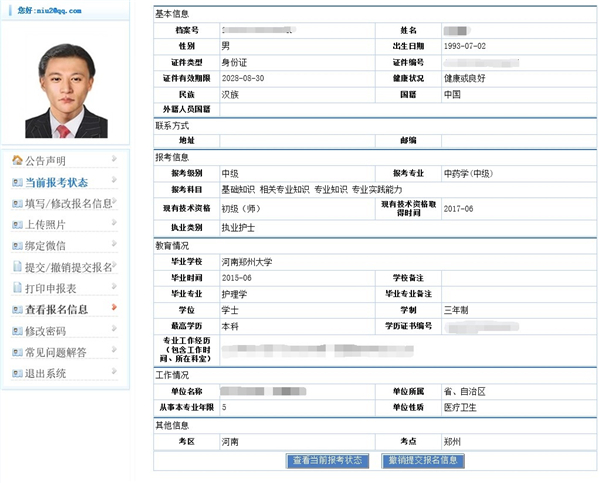Open the 修改密码 page
600x483 pixels.
46,331
